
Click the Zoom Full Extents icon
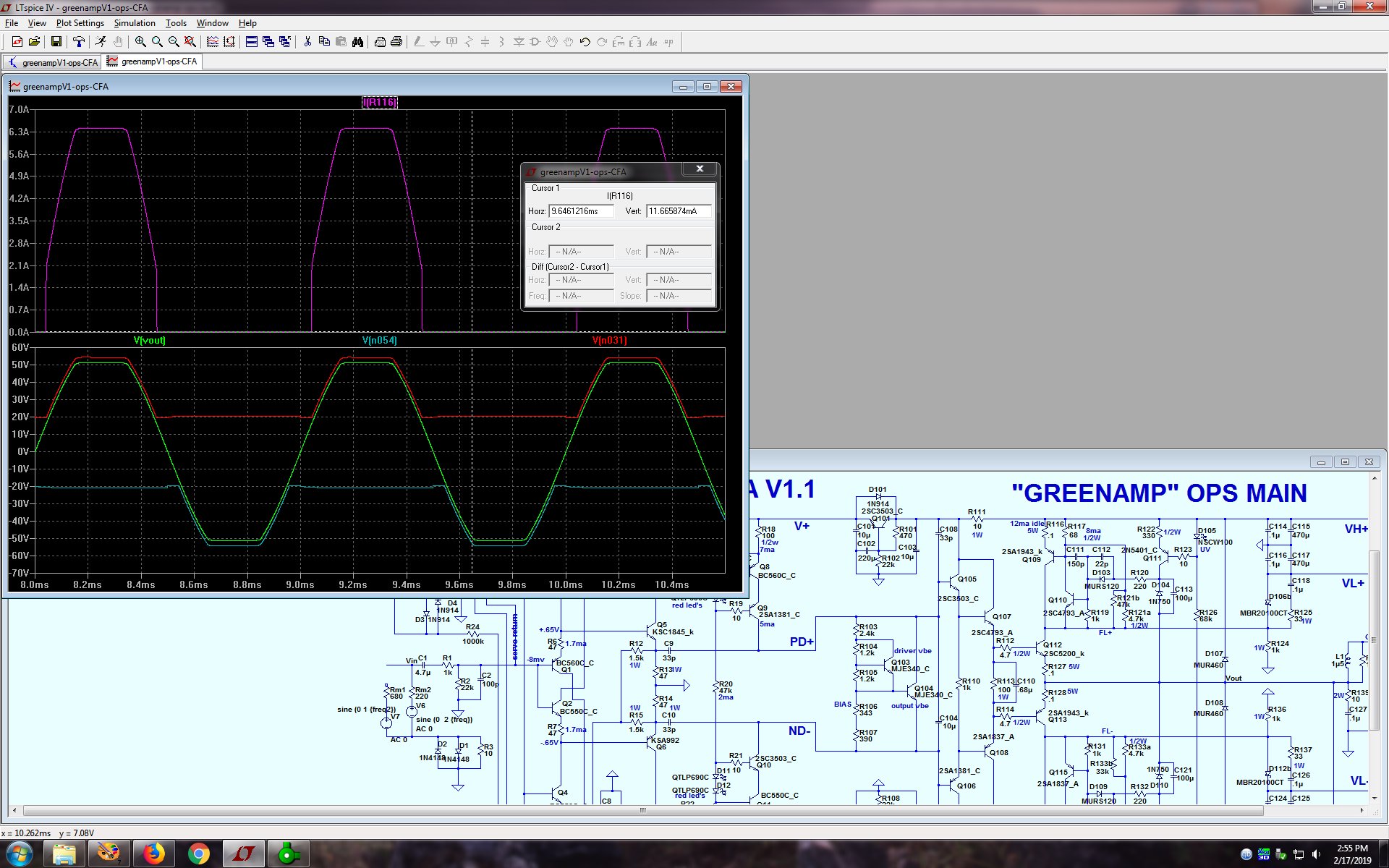coord(190,42)
